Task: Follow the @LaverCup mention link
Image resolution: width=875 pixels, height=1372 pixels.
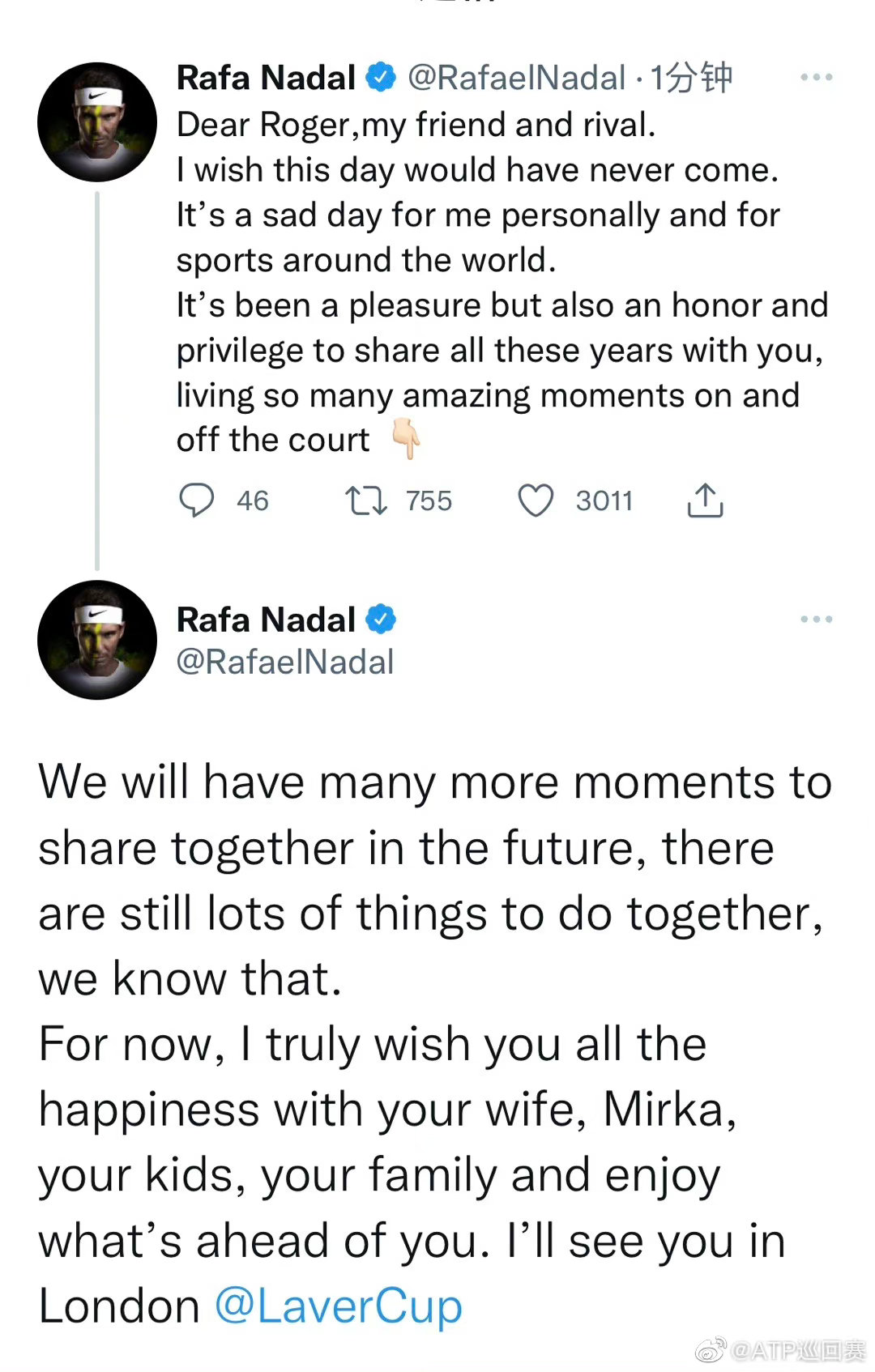Action: (x=338, y=1306)
